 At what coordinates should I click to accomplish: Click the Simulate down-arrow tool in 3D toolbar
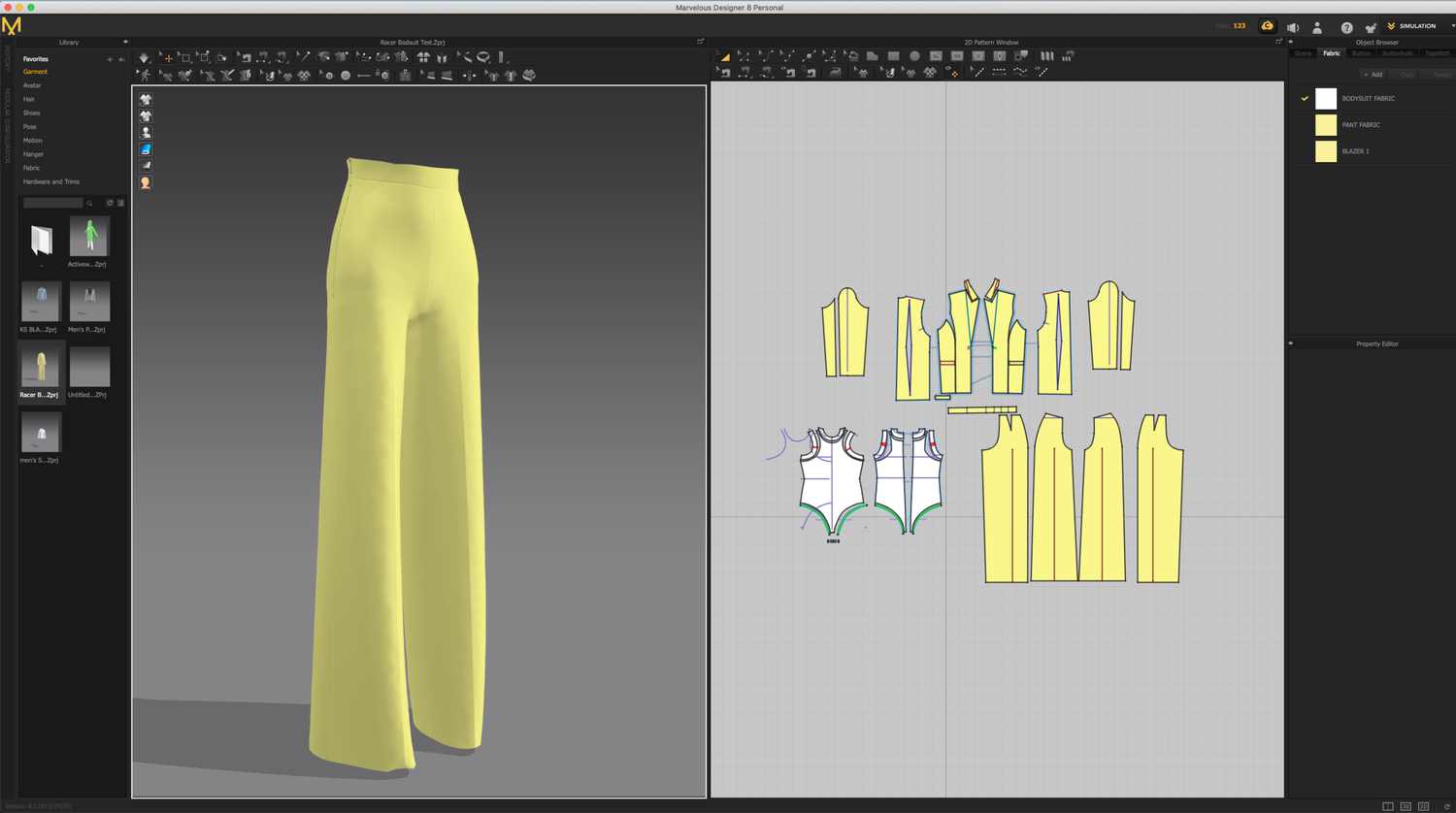143,57
